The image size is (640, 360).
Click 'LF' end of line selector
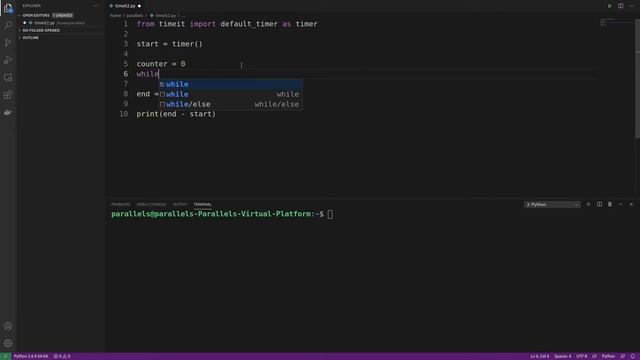click(x=594, y=356)
